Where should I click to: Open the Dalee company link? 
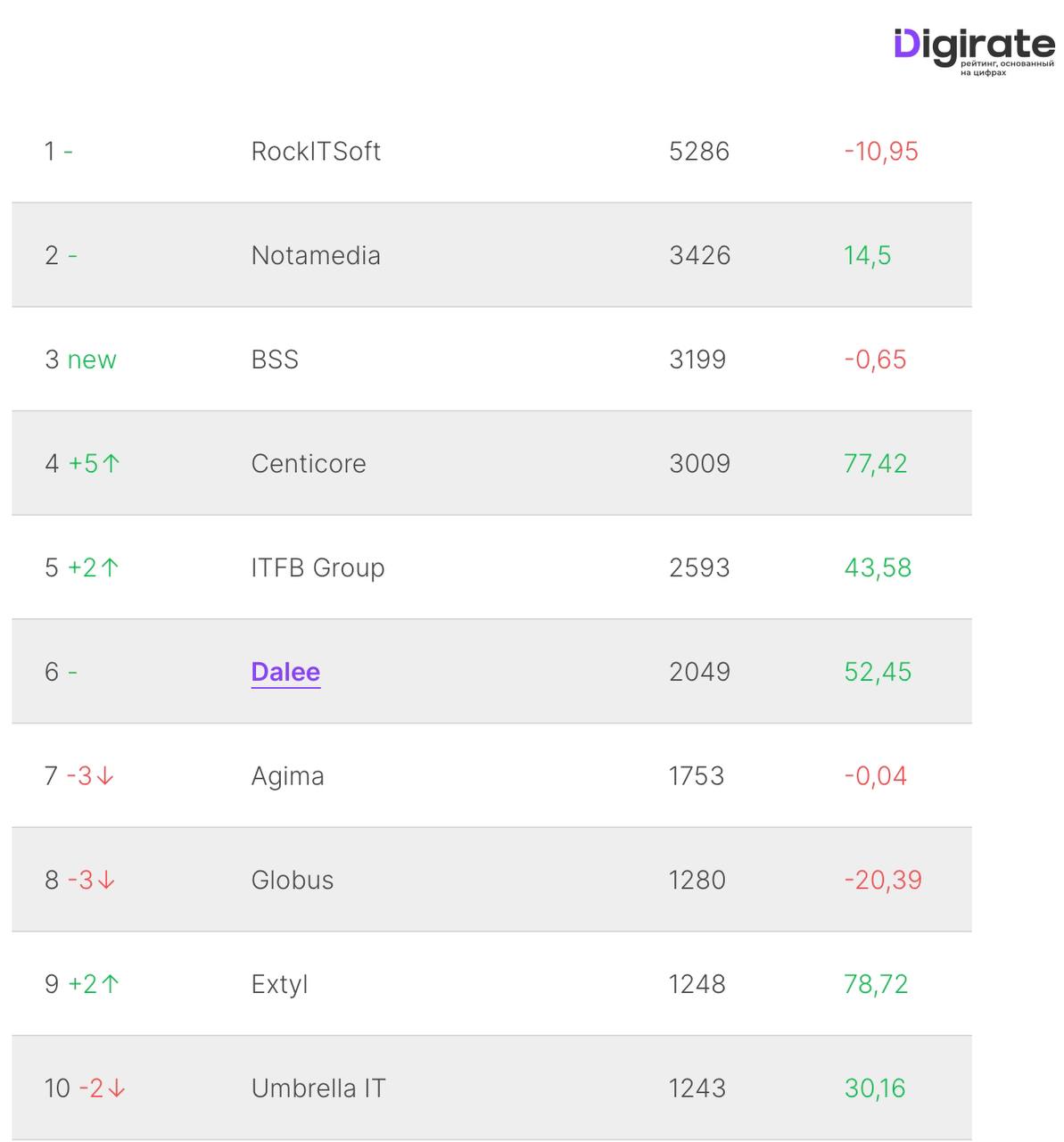[x=285, y=672]
